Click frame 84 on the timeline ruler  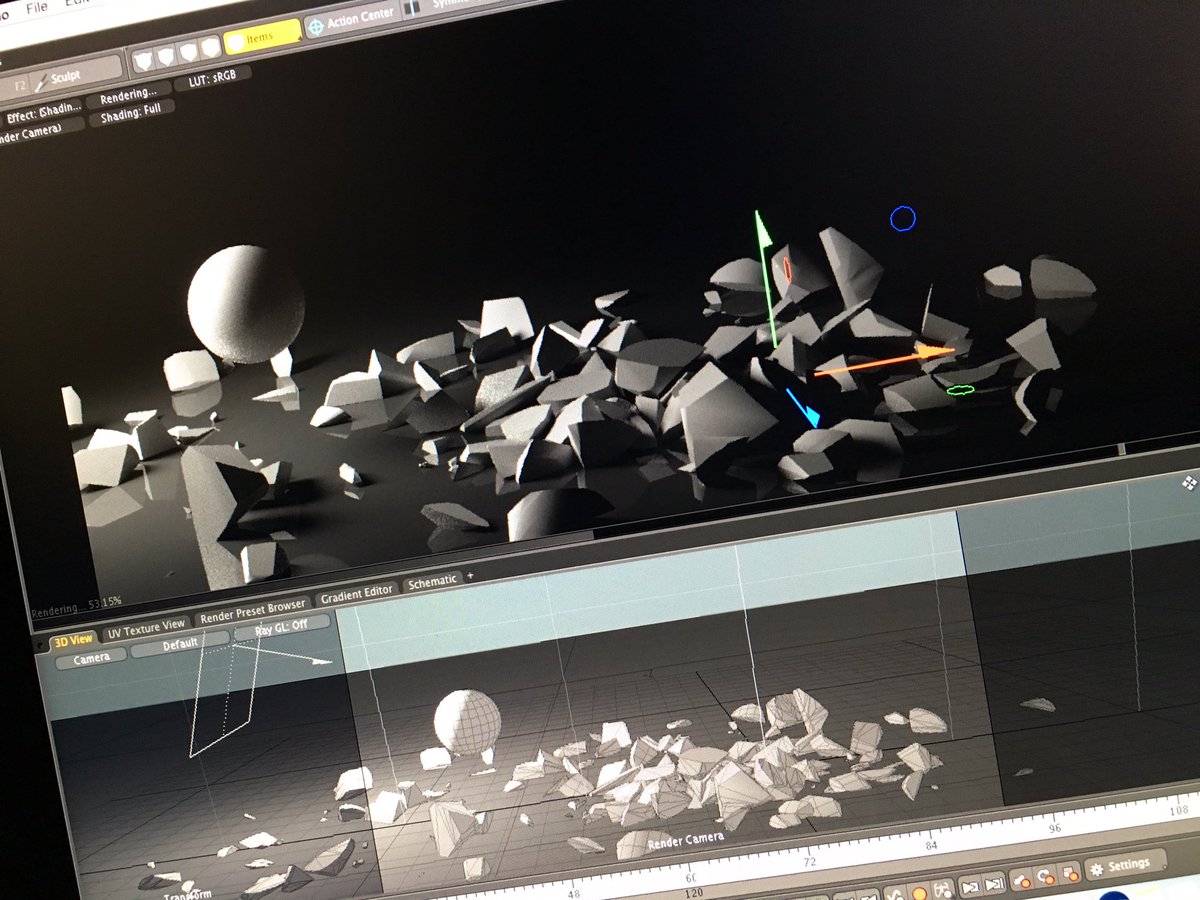pos(932,845)
